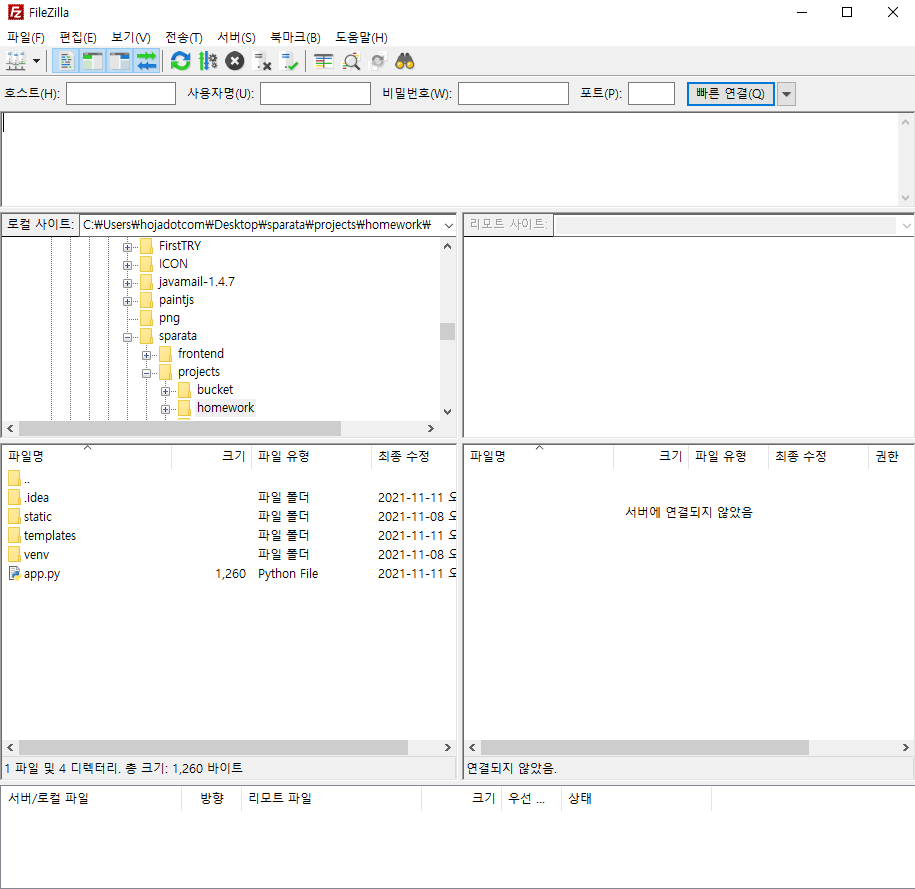Go to parent directory '..' entry
915x889 pixels.
tap(231, 479)
